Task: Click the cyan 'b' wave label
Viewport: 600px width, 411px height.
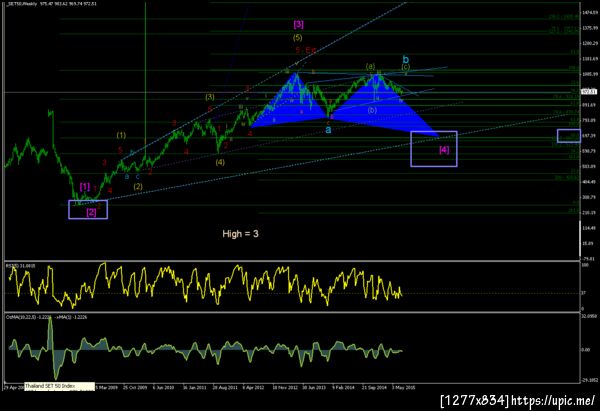Action: click(x=406, y=59)
